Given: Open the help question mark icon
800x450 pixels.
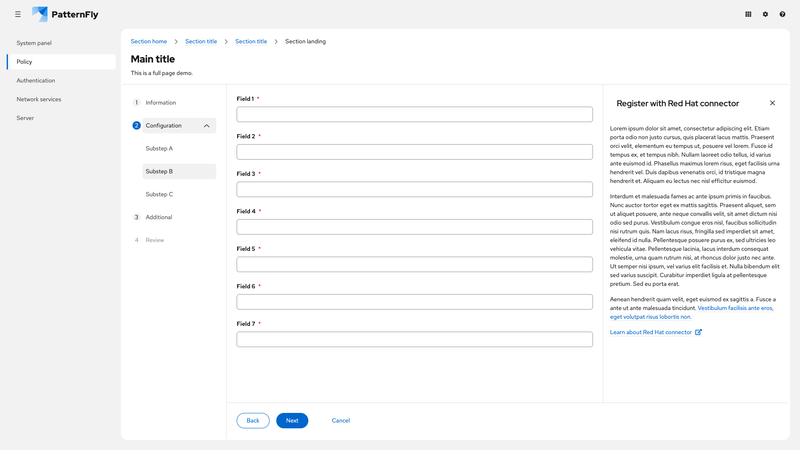Looking at the screenshot, I should 782,14.
